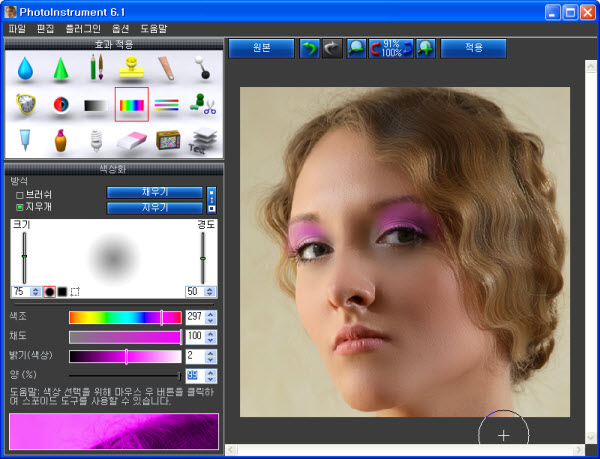This screenshot has width=600, height=459.
Task: Click the horizontal scrollbar left arrow
Action: pyautogui.click(x=231, y=449)
